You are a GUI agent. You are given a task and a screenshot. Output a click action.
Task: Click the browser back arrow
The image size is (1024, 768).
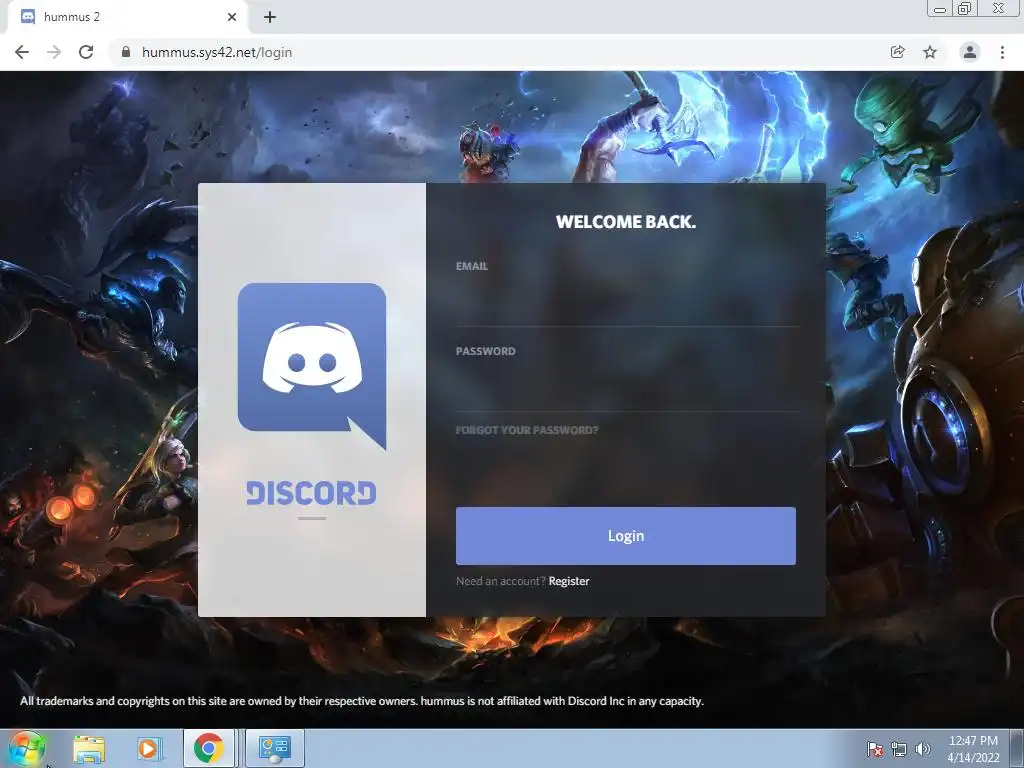tap(22, 52)
